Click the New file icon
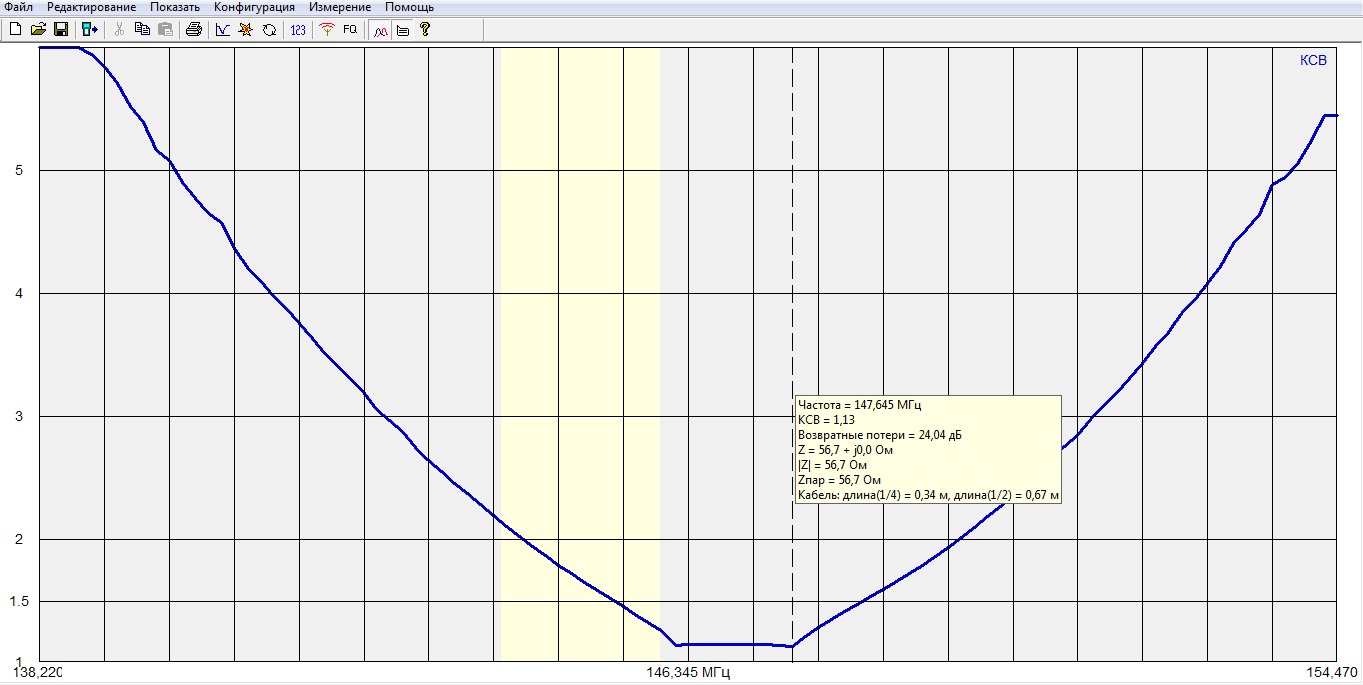The image size is (1363, 685). coord(15,30)
